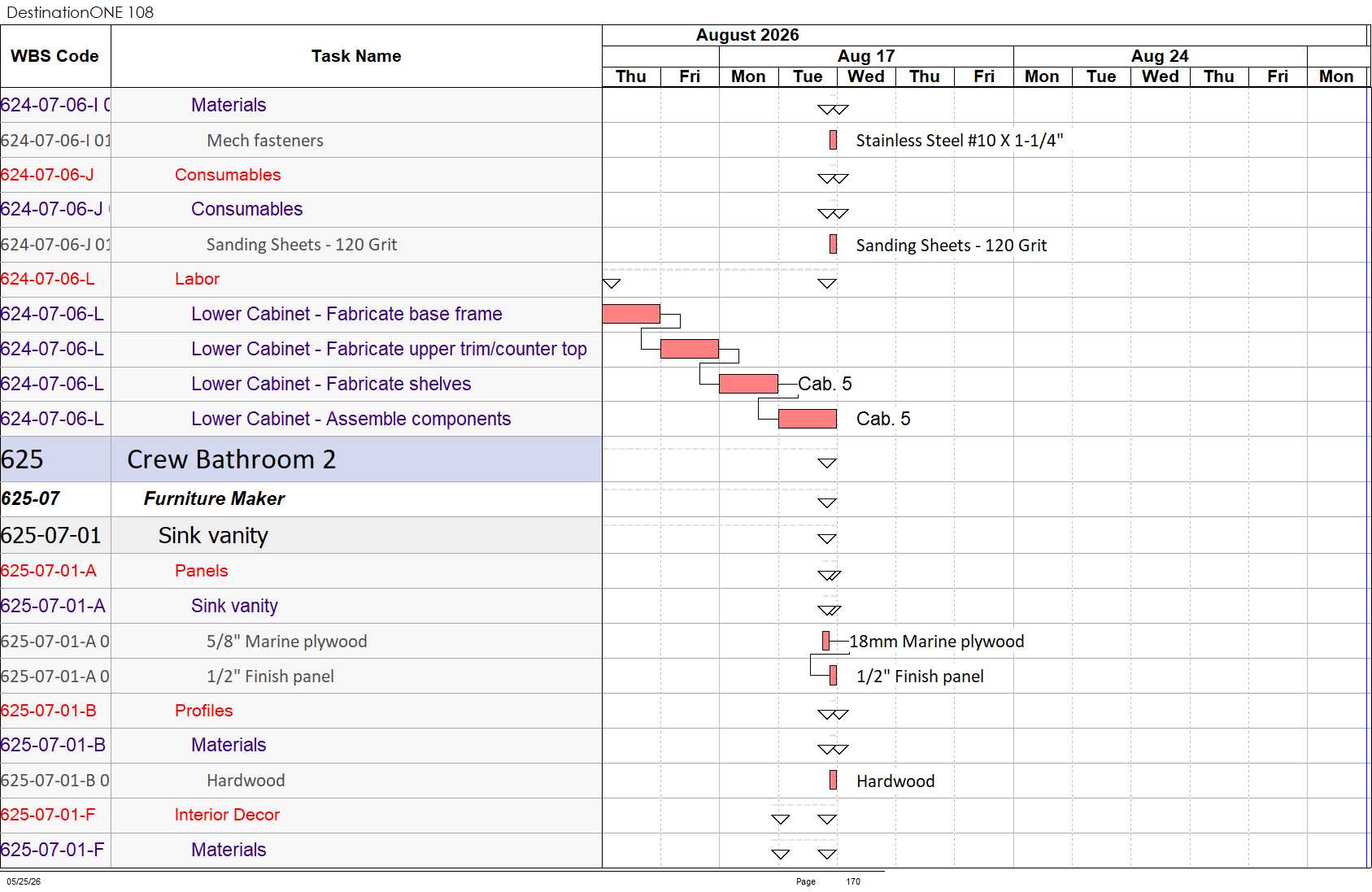
Task: Click the Hardwood bar label in the chart
Action: pos(895,781)
